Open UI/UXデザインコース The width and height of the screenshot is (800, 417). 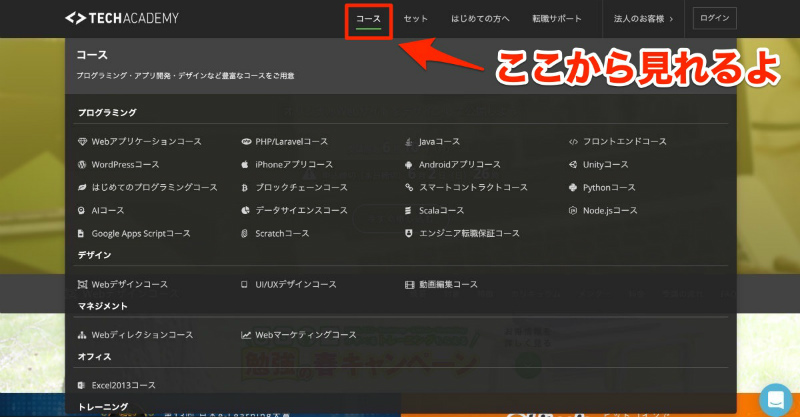pyautogui.click(x=296, y=284)
